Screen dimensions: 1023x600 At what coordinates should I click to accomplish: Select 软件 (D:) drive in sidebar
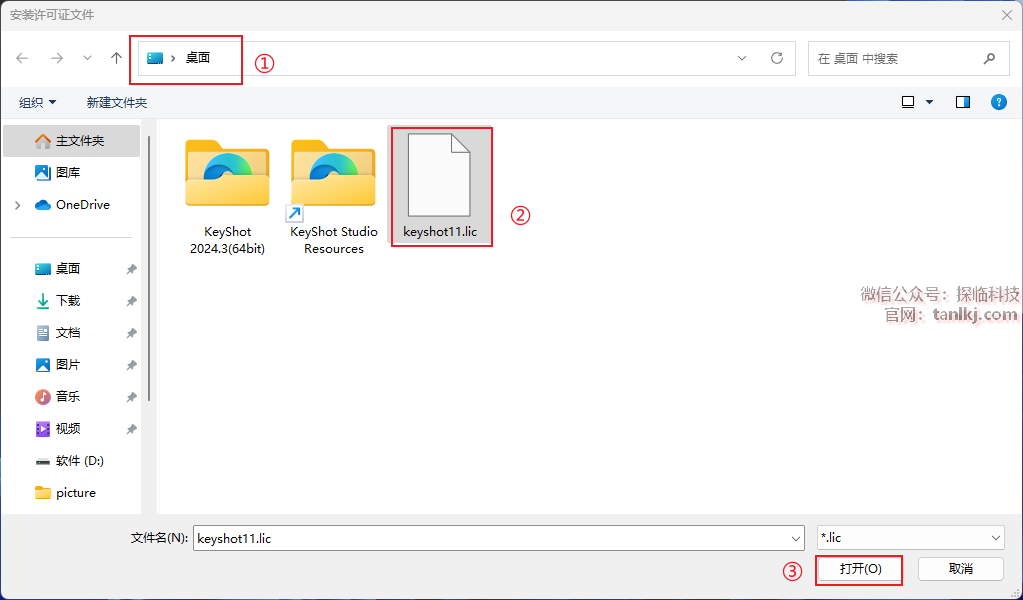[72, 460]
